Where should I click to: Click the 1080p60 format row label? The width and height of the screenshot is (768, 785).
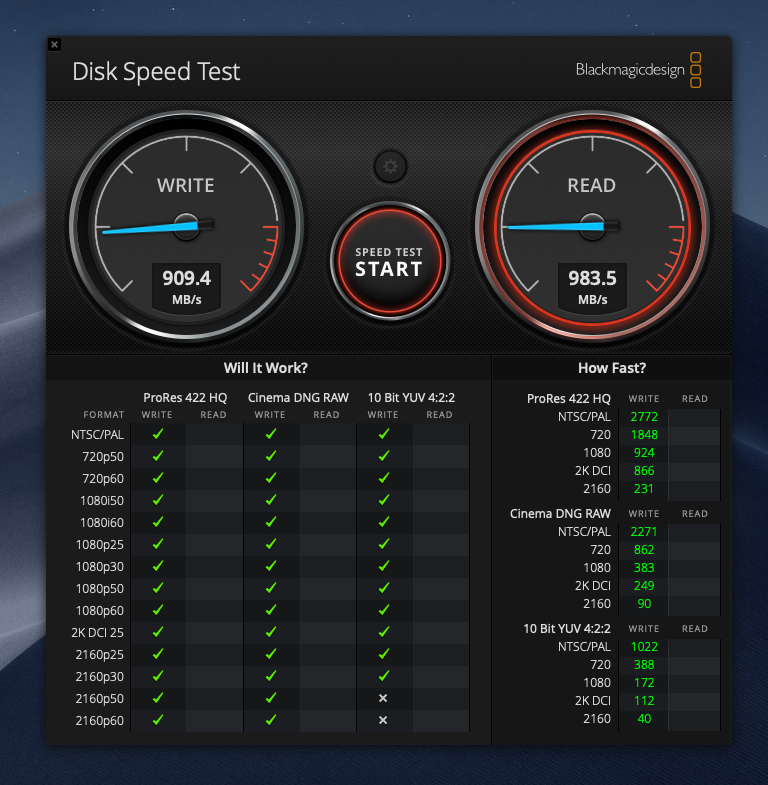coord(100,610)
